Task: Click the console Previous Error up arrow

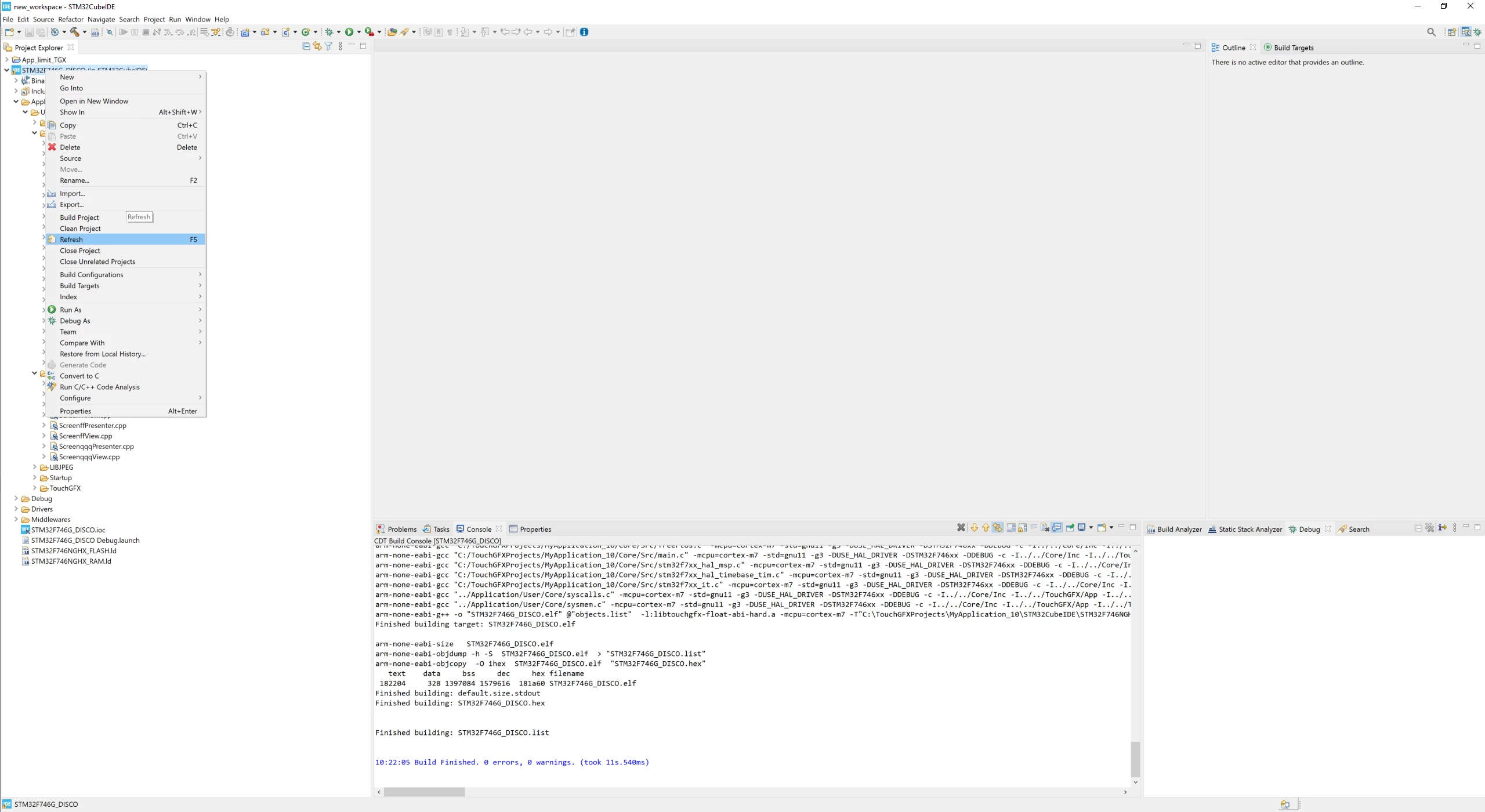Action: point(986,528)
